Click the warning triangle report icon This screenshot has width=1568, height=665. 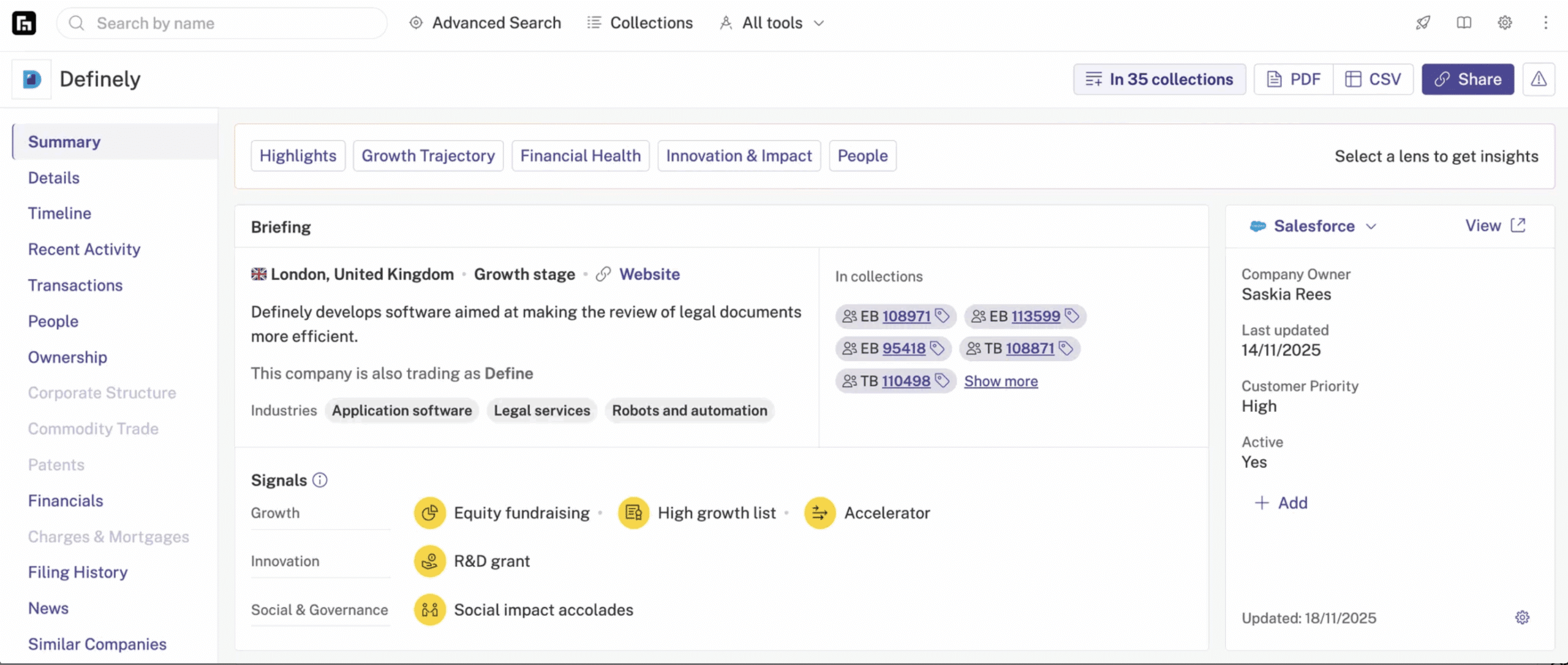(1539, 79)
